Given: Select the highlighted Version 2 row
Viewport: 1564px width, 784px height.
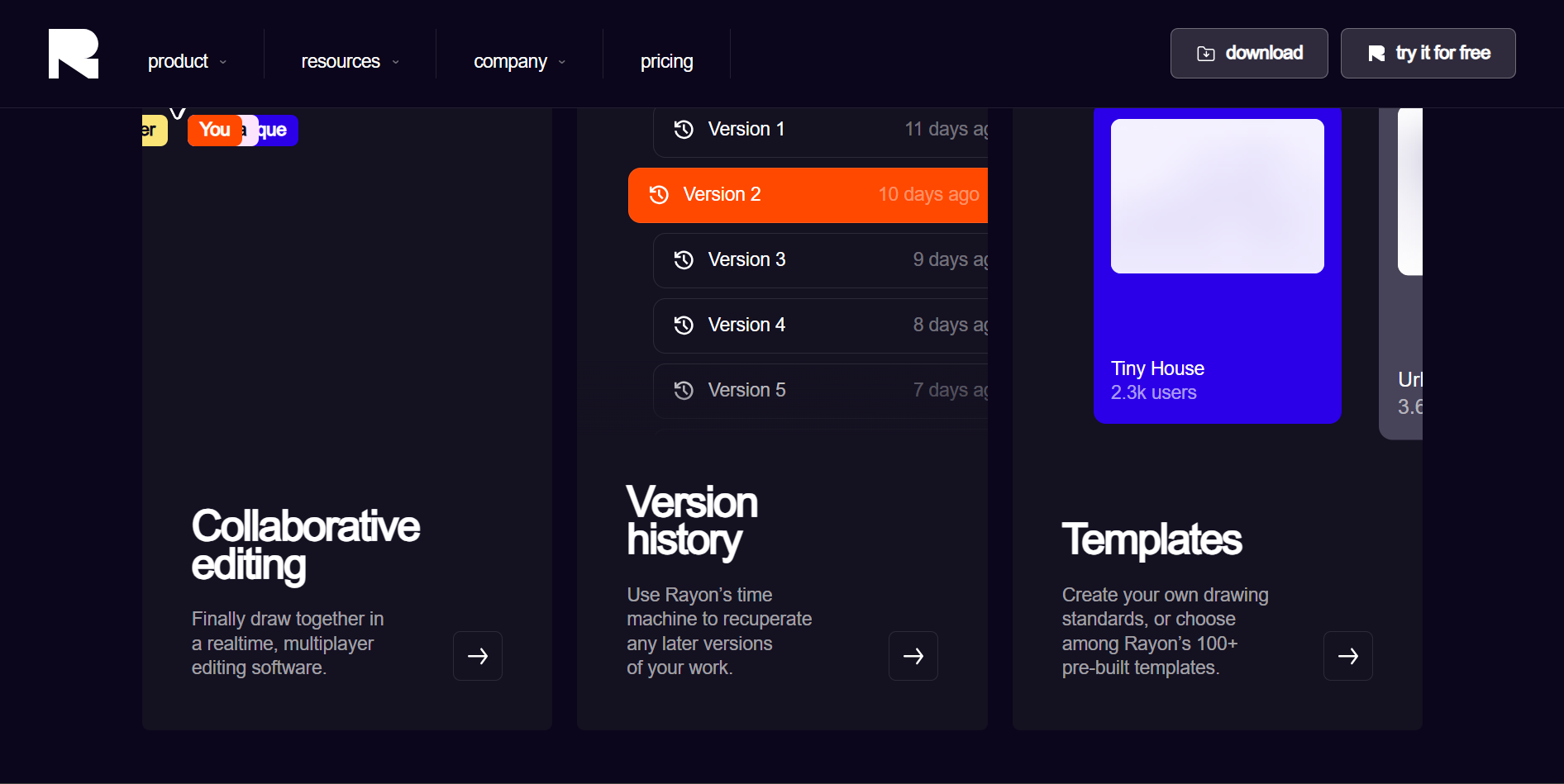Looking at the screenshot, I should 808,195.
